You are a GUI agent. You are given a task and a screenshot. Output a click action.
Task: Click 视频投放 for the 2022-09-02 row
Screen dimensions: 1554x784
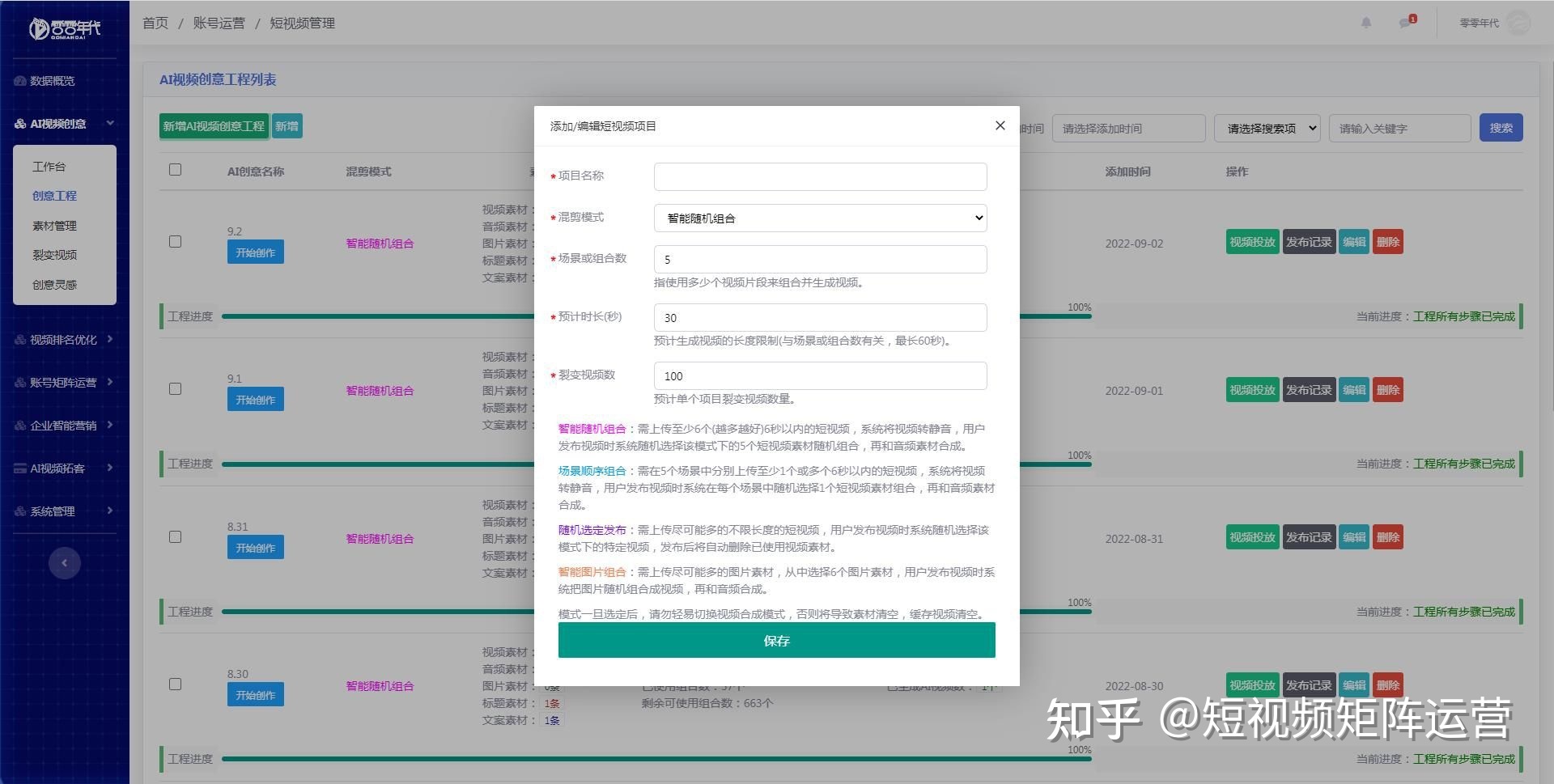click(x=1252, y=242)
